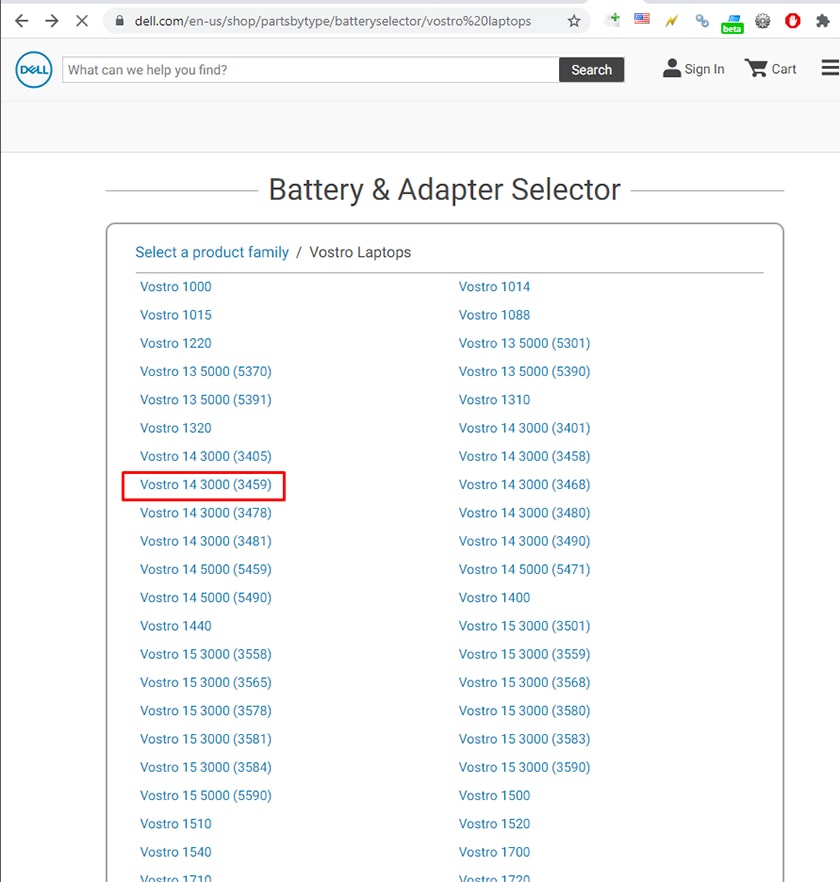The image size is (840, 882).
Task: Select the highlighted Vostro 14 3000 (3459) link
Action: coord(205,484)
